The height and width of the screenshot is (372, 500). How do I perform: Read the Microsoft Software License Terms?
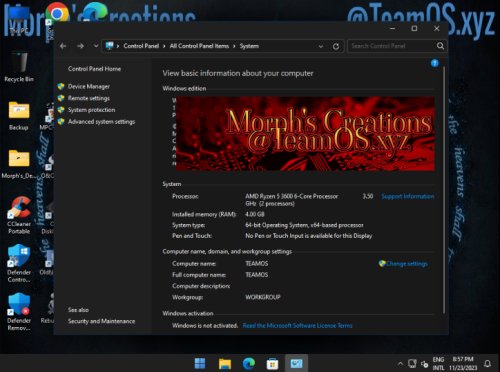pyautogui.click(x=297, y=326)
